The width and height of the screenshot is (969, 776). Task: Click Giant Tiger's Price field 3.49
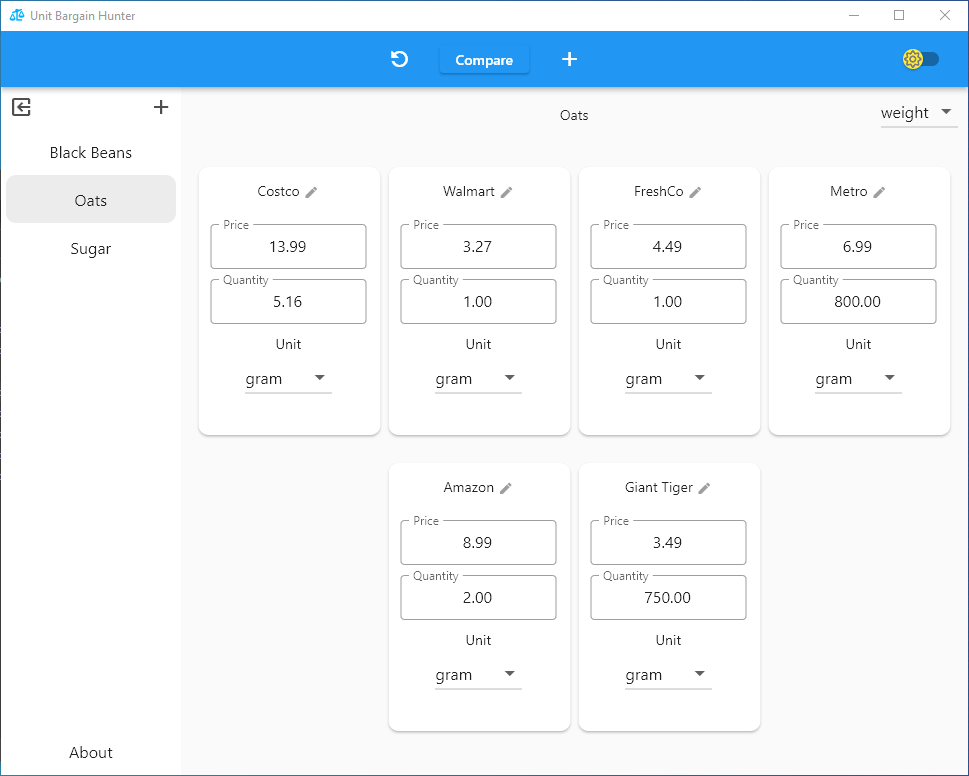[x=668, y=542]
